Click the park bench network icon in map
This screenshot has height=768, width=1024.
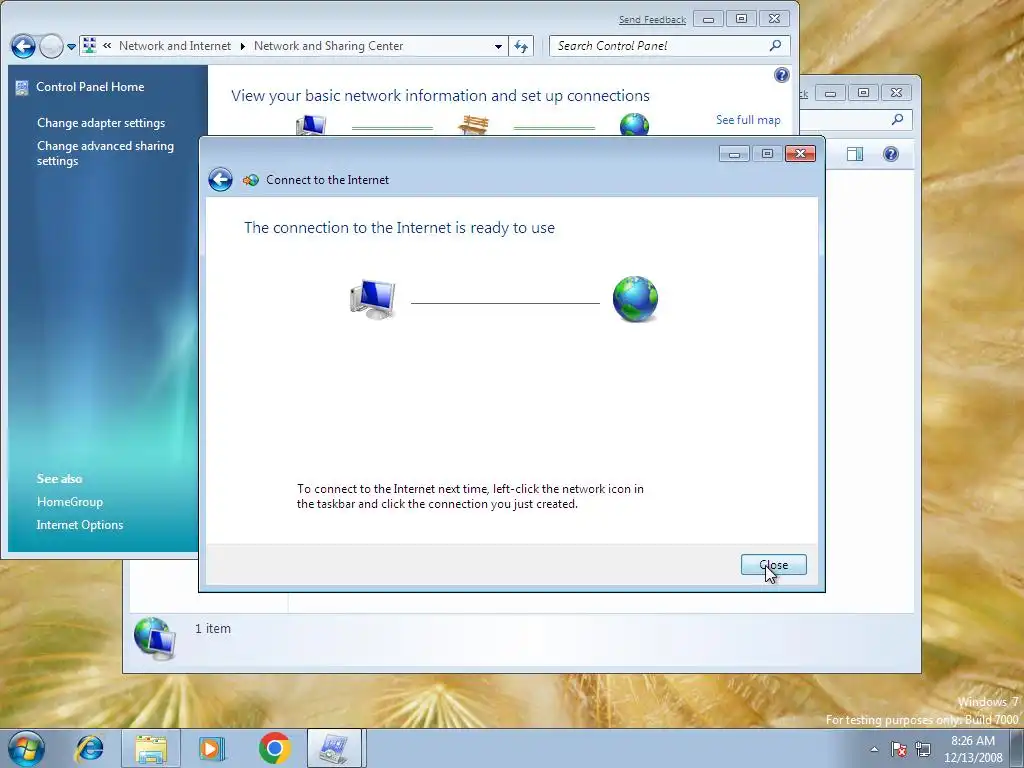tap(473, 124)
